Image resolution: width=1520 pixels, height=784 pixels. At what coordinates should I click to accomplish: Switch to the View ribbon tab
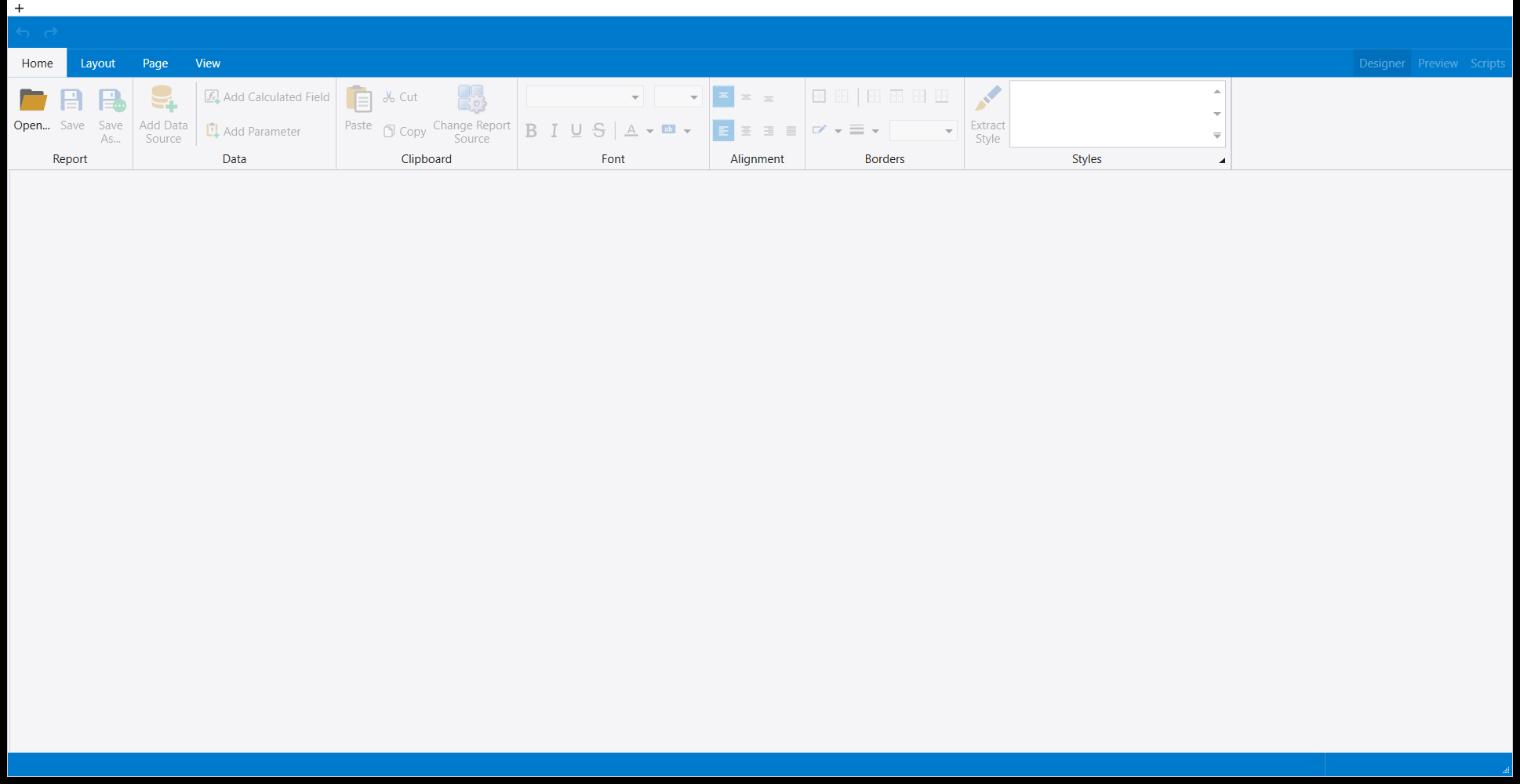pos(208,64)
